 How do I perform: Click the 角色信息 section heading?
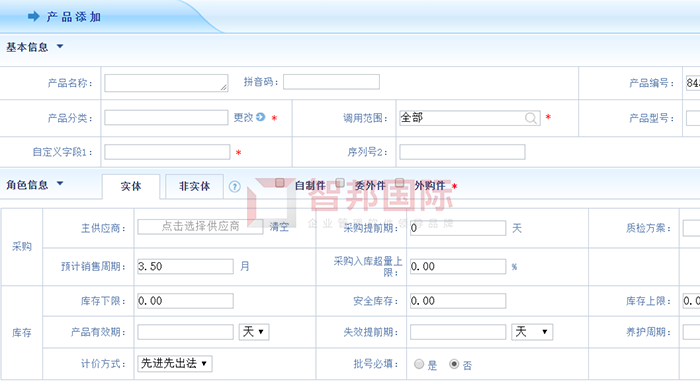(x=27, y=184)
